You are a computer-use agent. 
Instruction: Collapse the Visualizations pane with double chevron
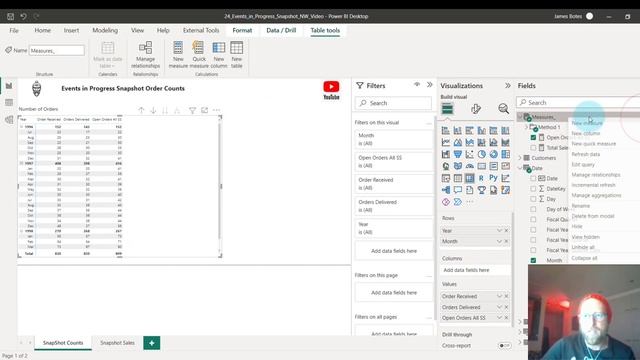click(507, 85)
